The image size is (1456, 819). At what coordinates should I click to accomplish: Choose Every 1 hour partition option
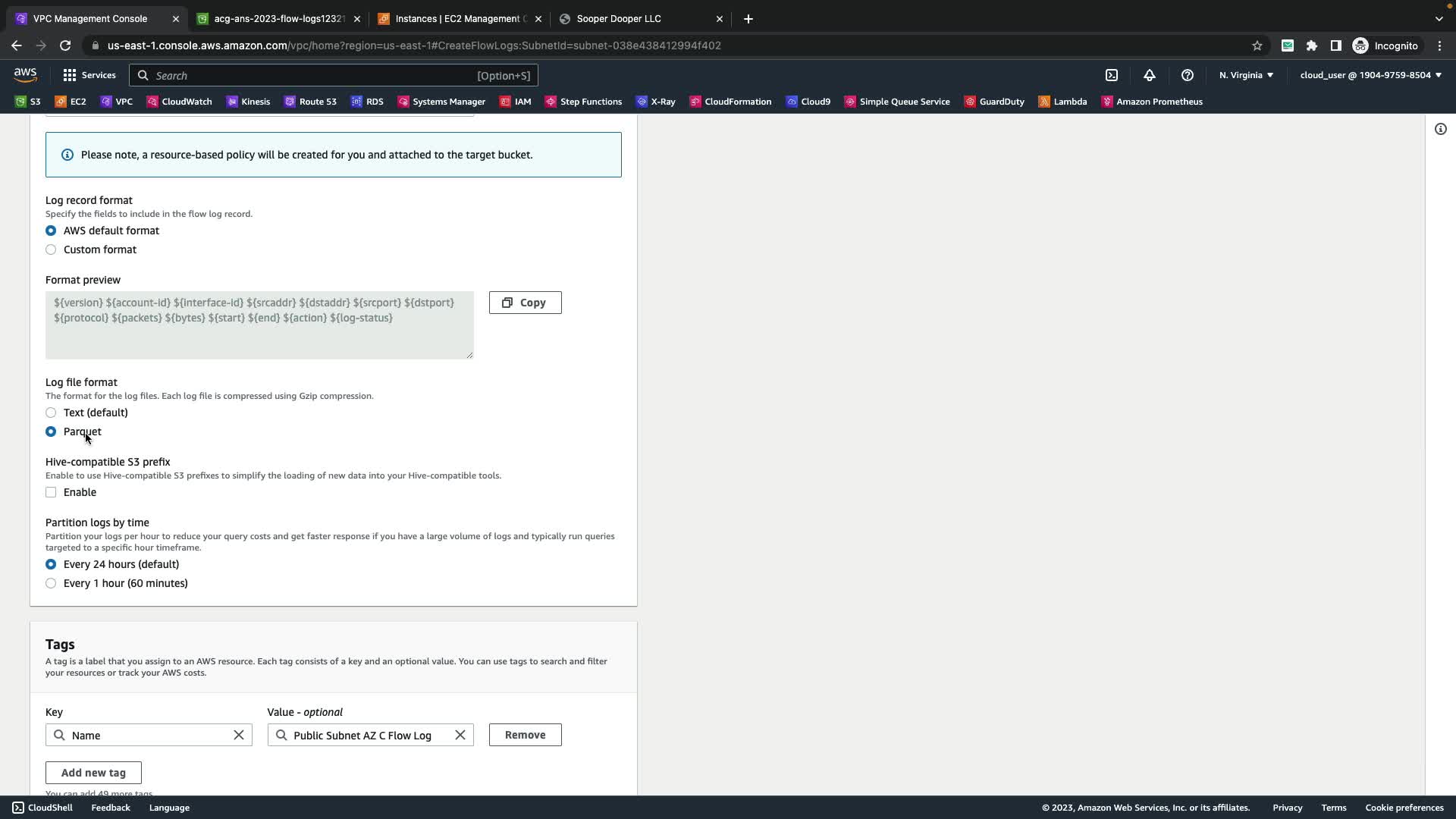pyautogui.click(x=51, y=583)
